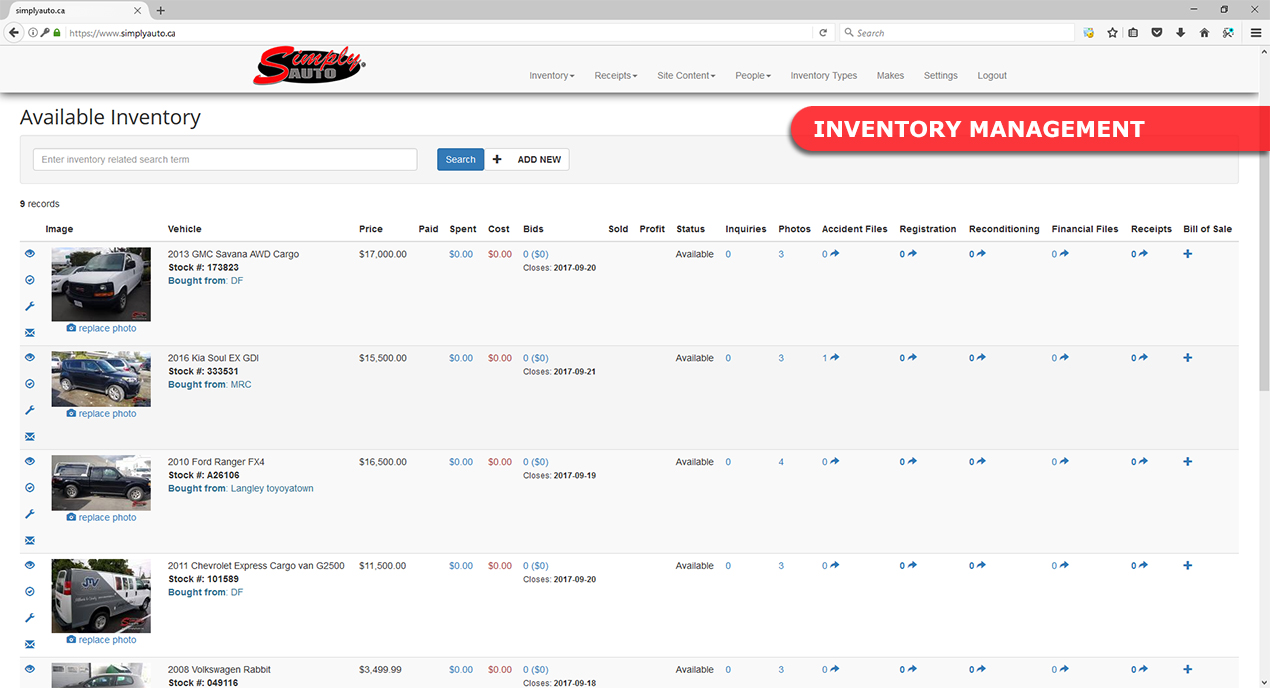Click the Price column header
The width and height of the screenshot is (1270, 688).
coord(371,229)
